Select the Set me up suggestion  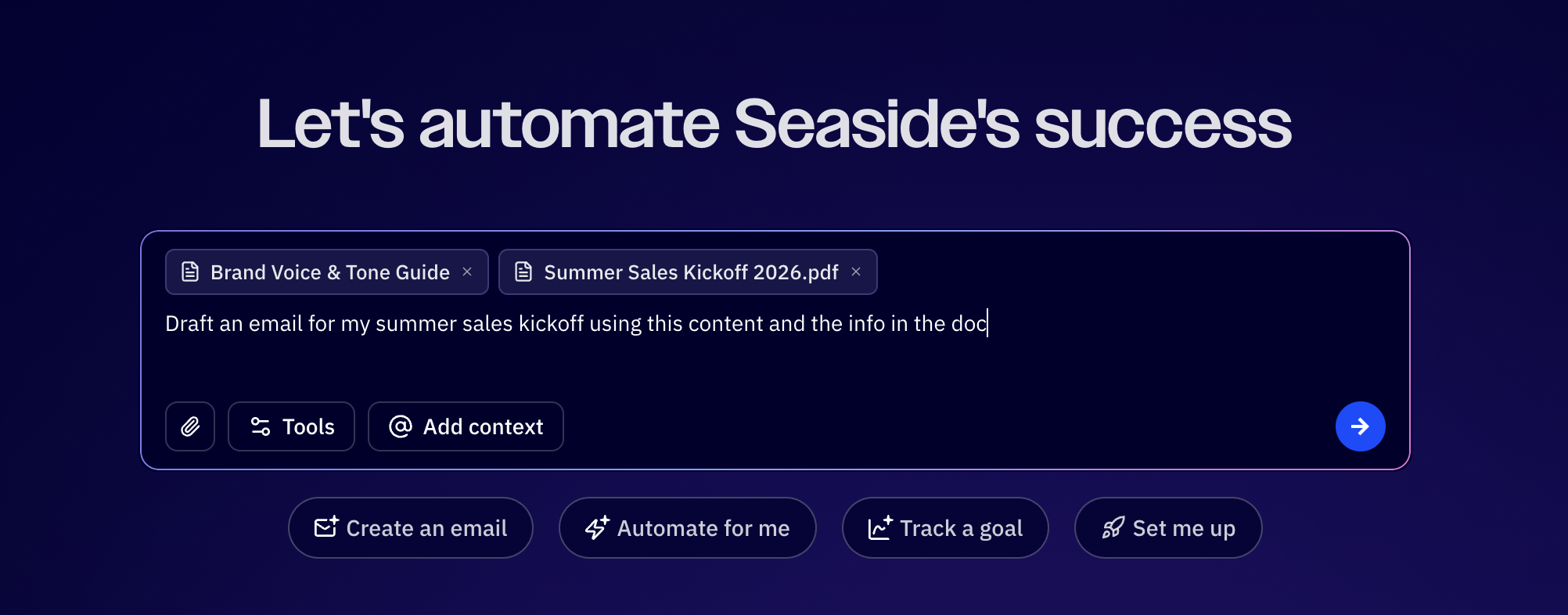(x=1168, y=528)
